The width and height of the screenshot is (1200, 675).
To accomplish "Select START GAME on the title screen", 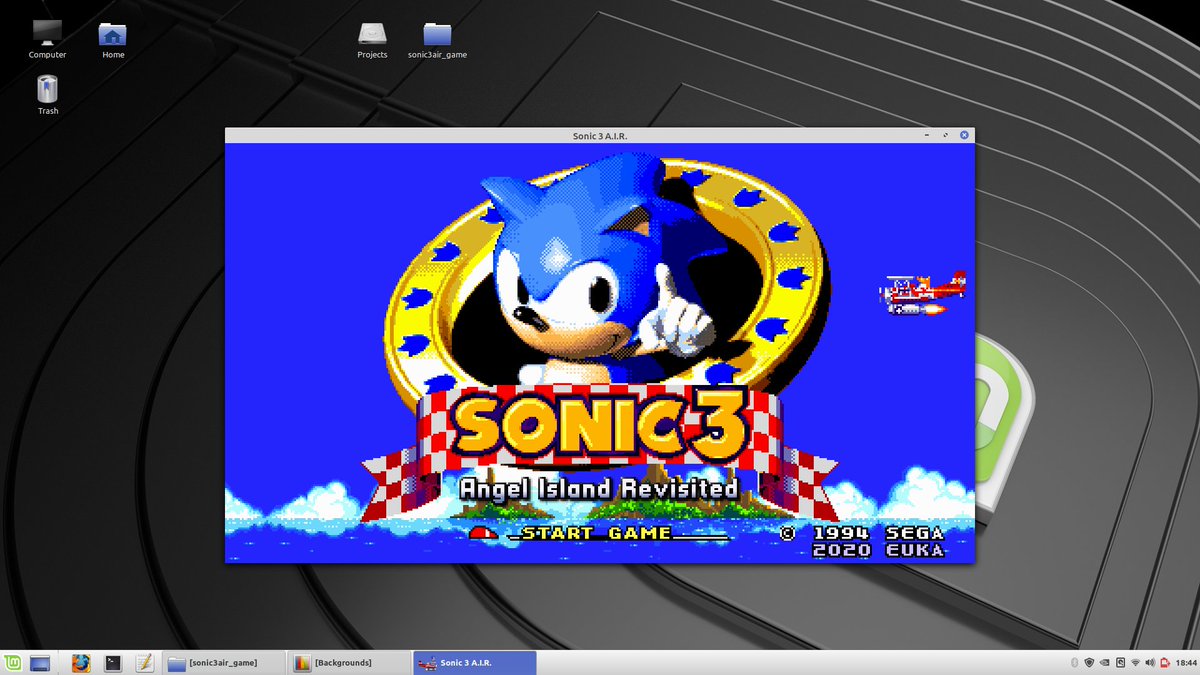I will [590, 533].
